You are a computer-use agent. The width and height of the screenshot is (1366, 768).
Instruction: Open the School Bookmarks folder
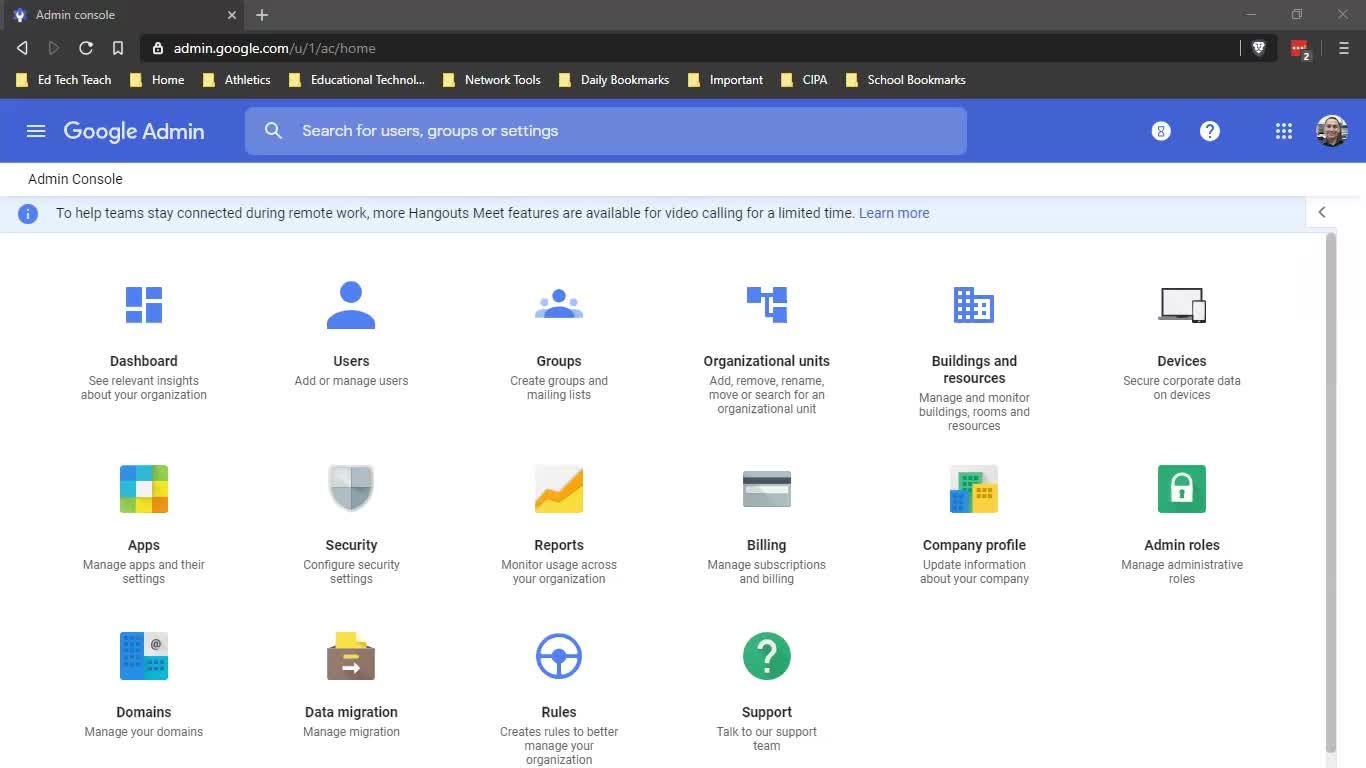906,80
